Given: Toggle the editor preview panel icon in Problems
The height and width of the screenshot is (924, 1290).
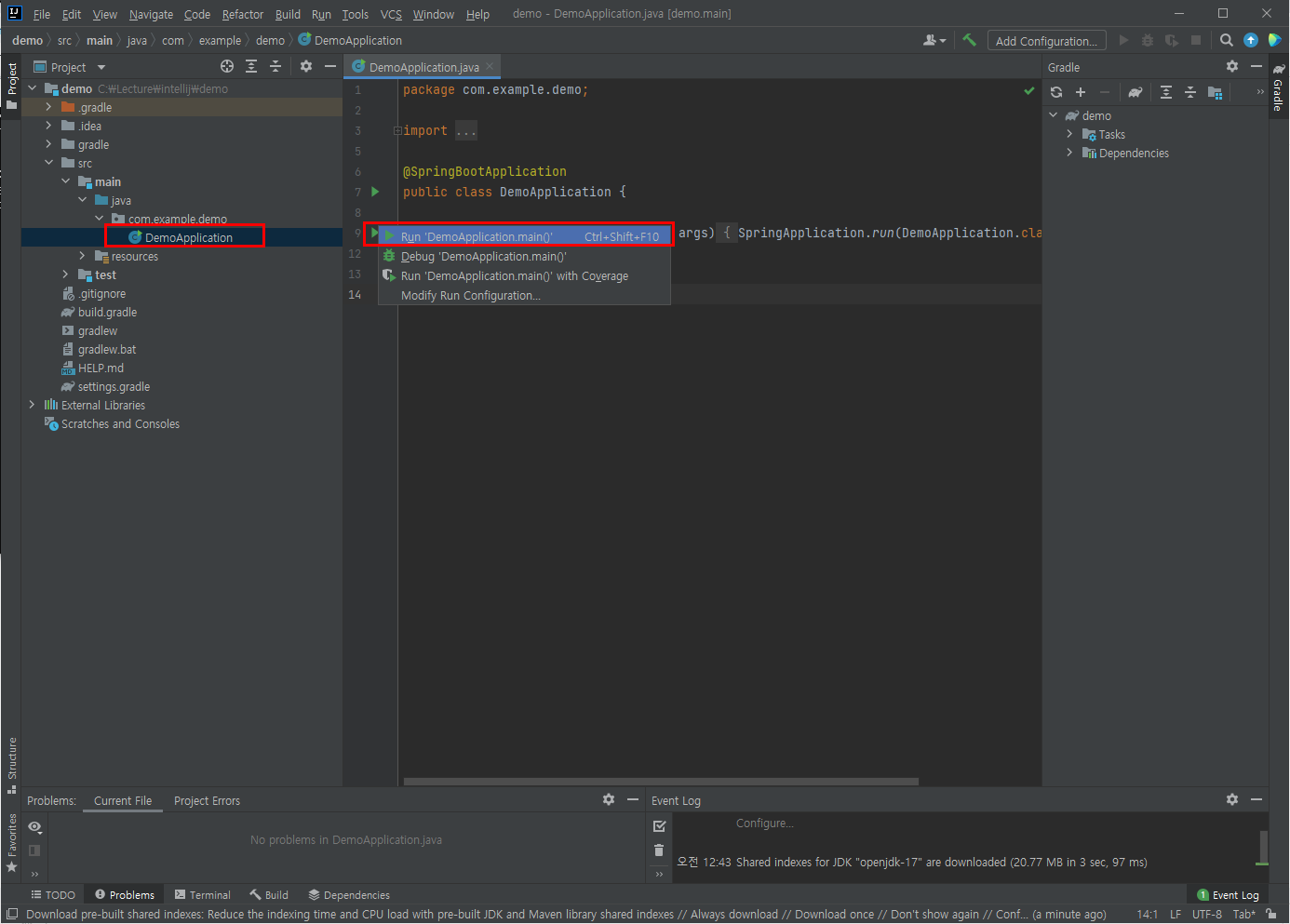Looking at the screenshot, I should coord(34,850).
